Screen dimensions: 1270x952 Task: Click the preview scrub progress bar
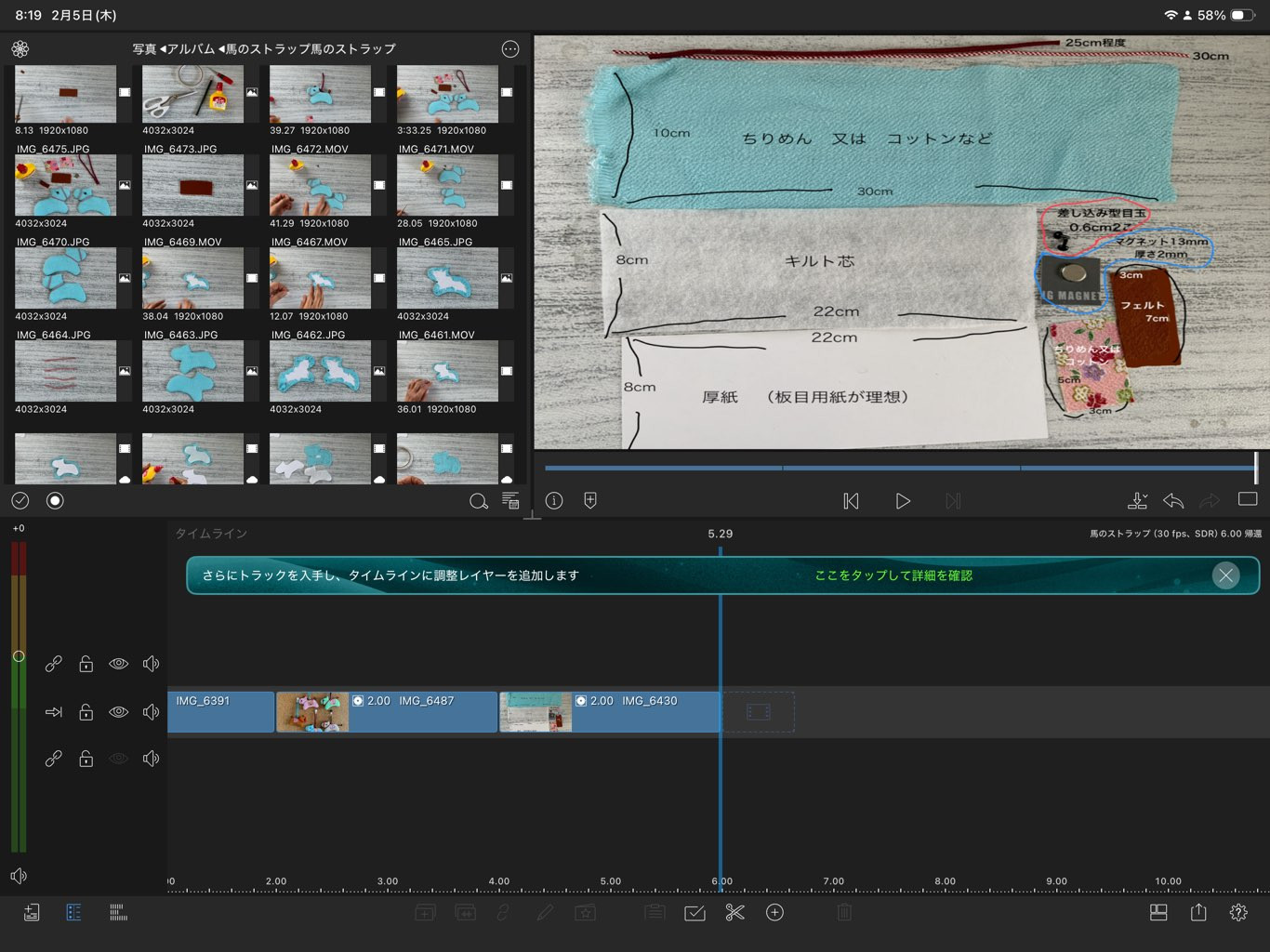point(899,468)
